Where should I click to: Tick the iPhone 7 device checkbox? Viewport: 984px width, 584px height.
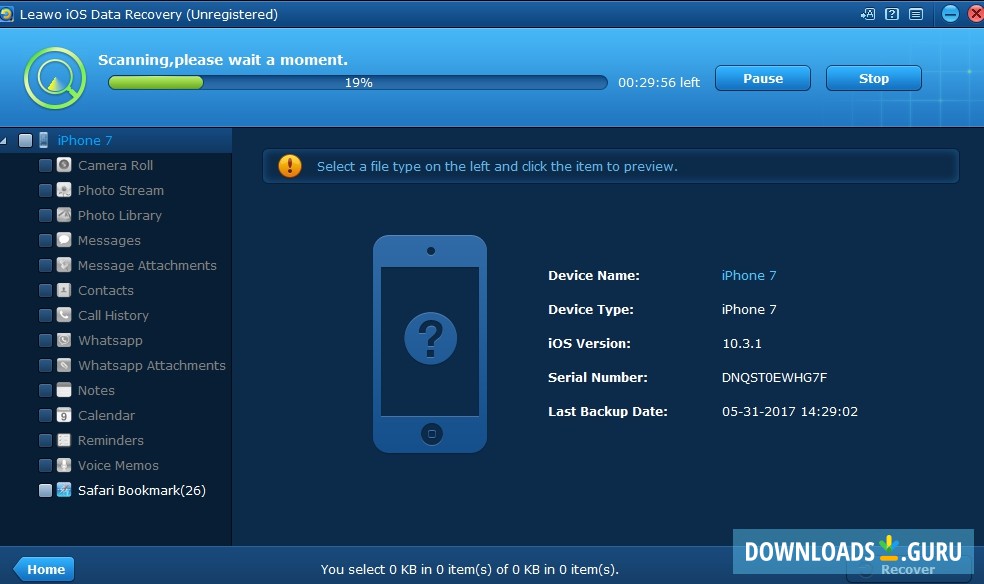25,141
